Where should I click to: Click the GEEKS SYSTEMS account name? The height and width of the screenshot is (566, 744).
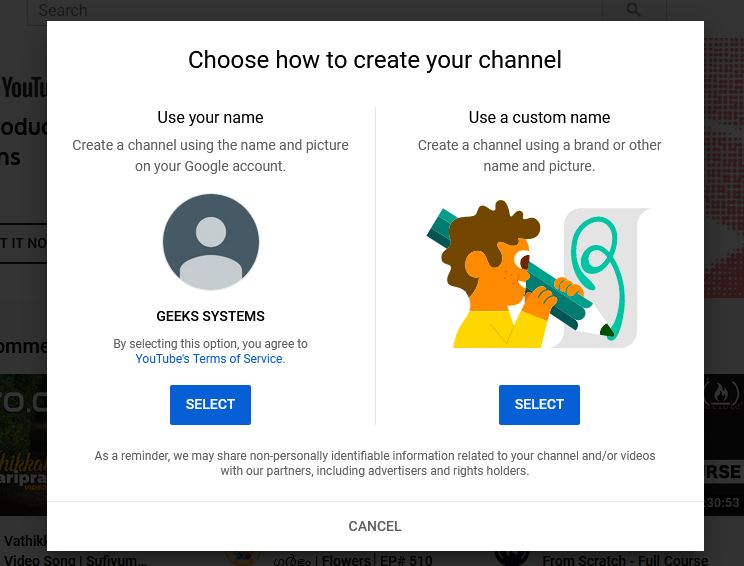210,316
